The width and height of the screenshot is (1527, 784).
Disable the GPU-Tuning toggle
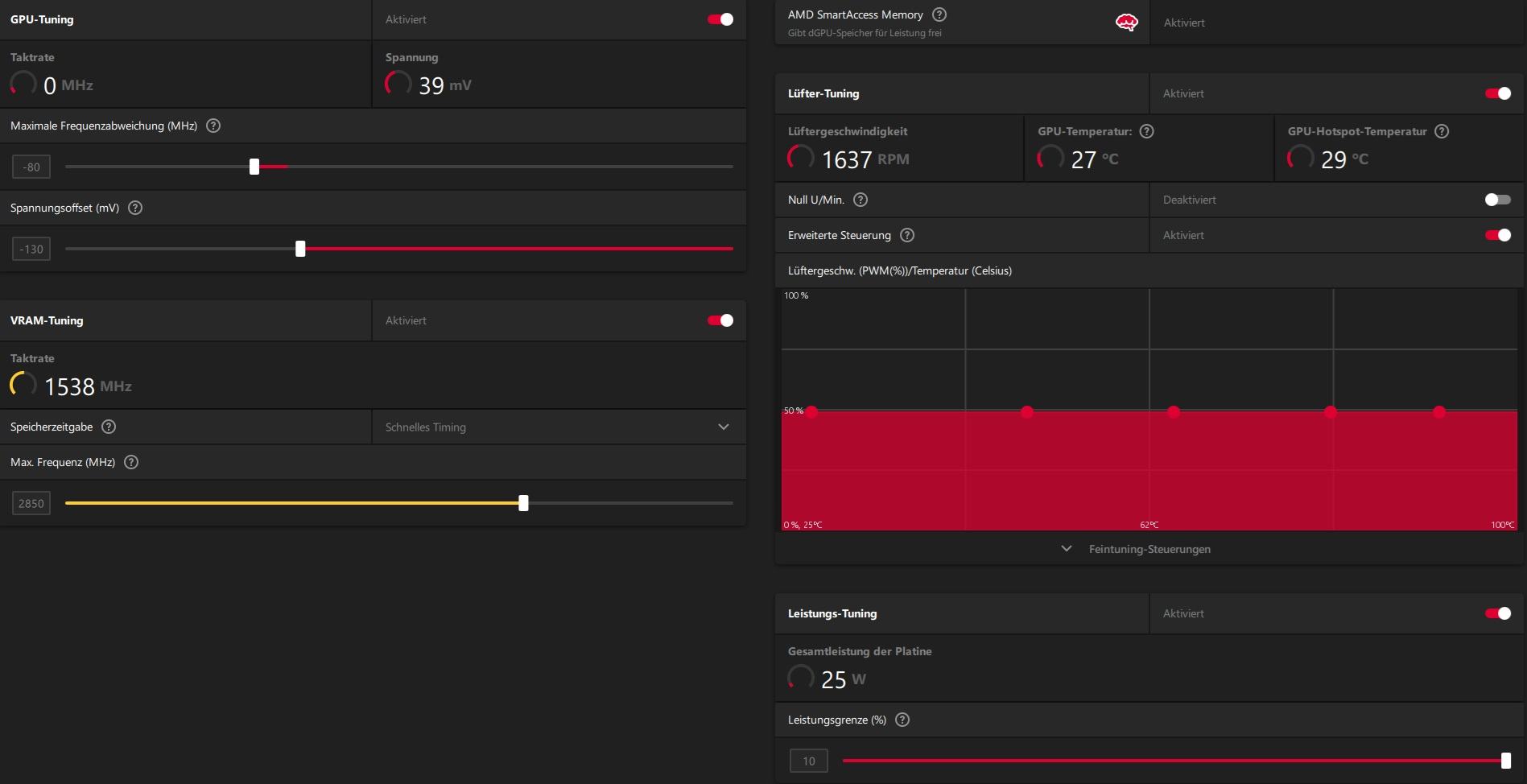tap(720, 19)
